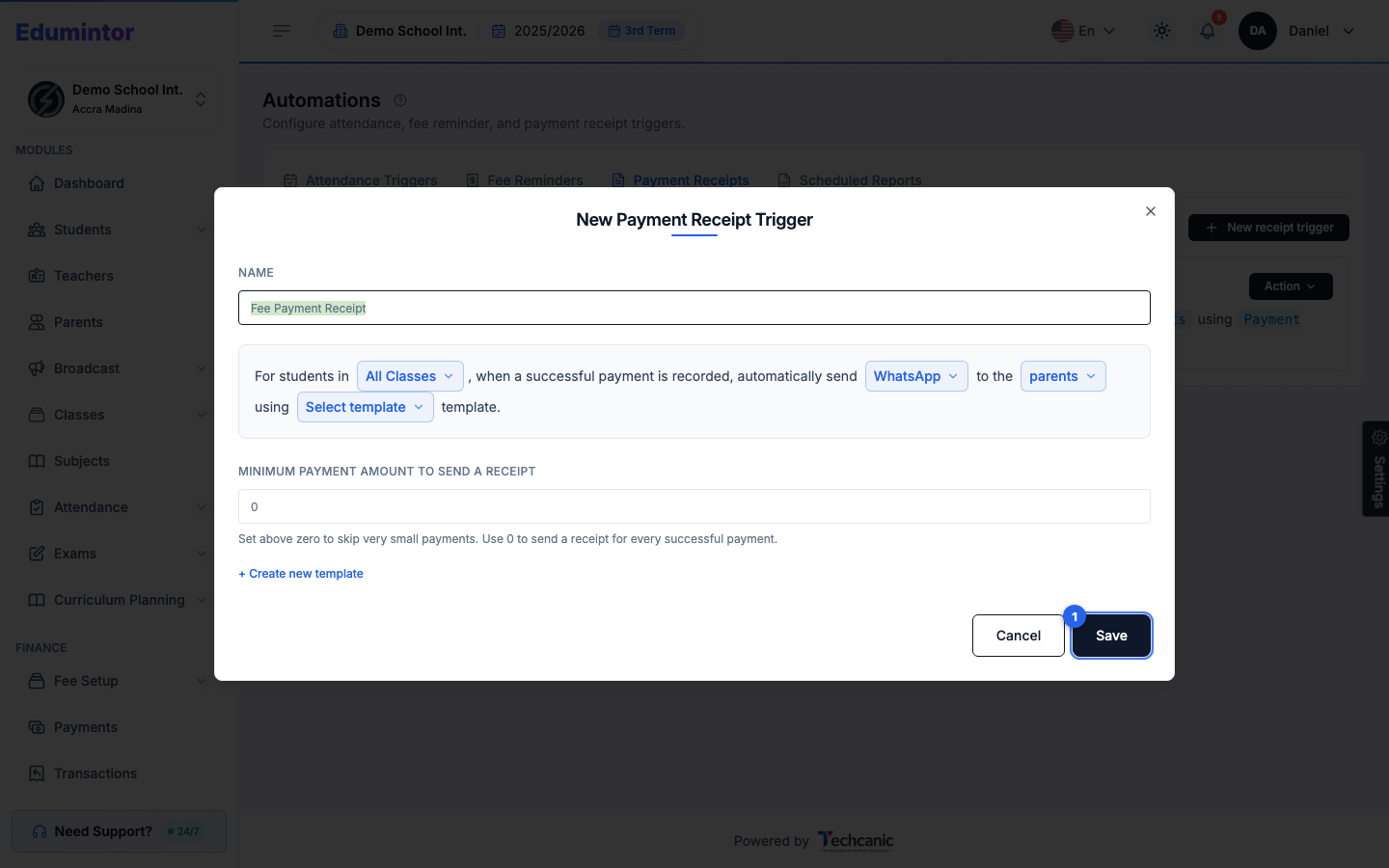
Task: Click the Teachers icon in sidebar
Action: click(37, 276)
